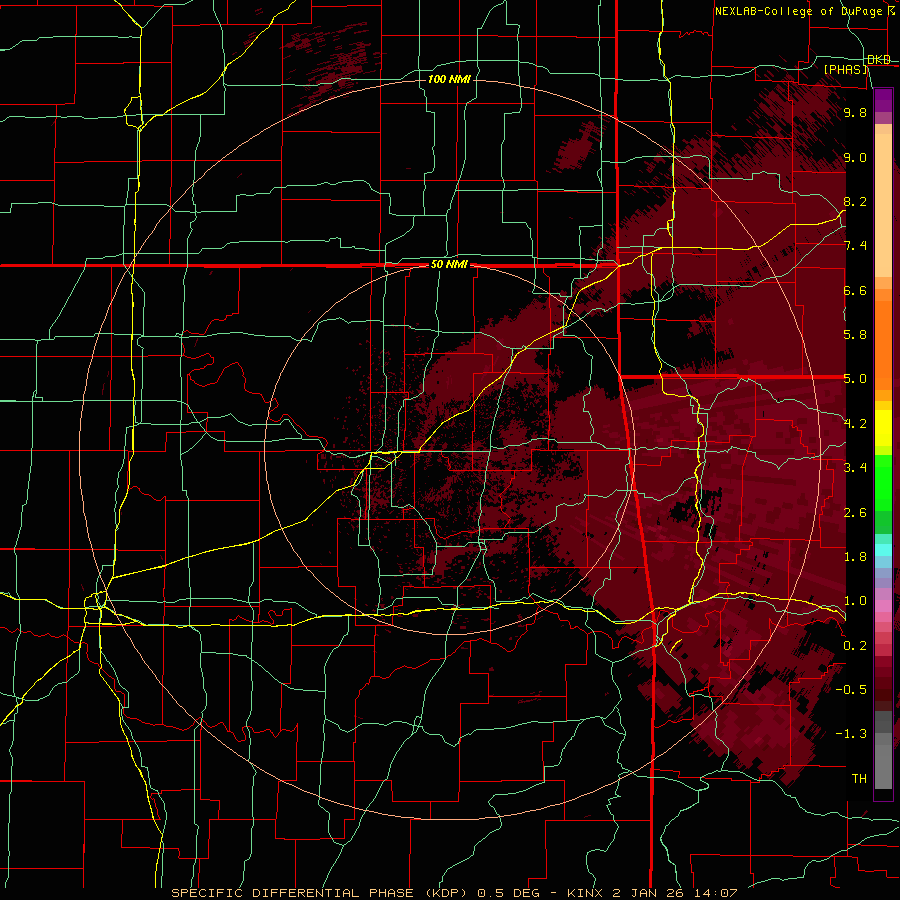This screenshot has width=900, height=900.
Task: Click the 8.2 value on the color scale
Action: [855, 201]
